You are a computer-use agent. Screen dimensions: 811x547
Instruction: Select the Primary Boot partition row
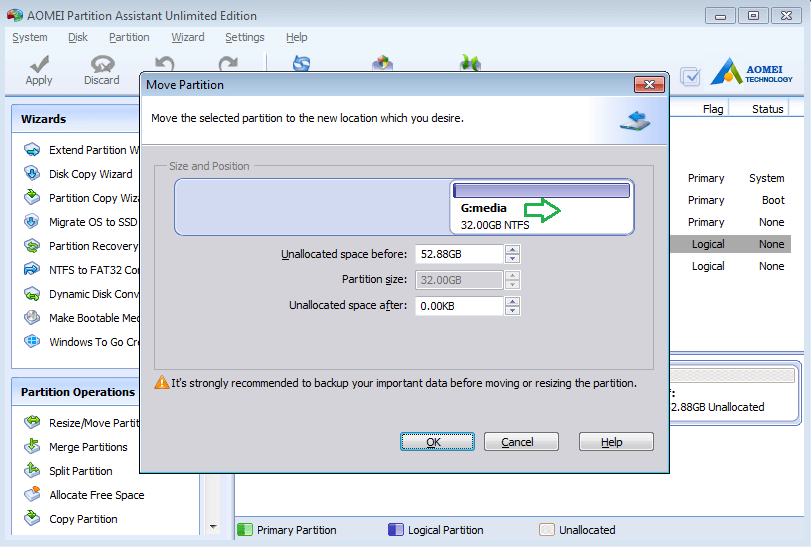[x=731, y=200]
